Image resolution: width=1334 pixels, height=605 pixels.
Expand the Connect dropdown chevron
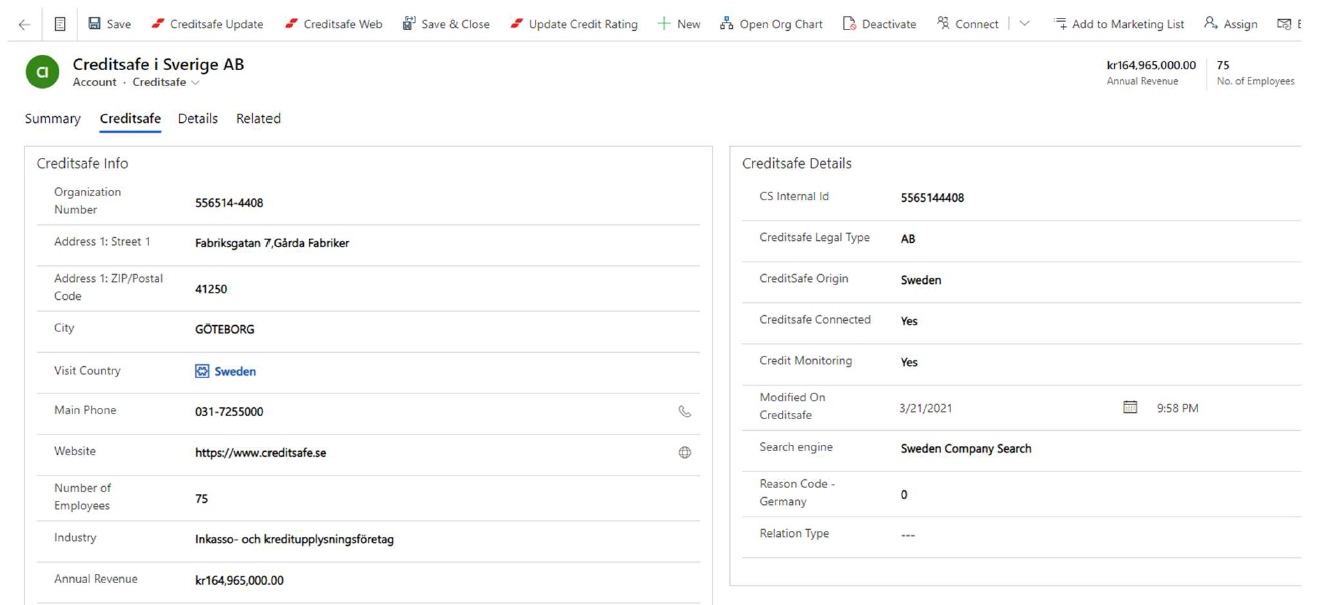pyautogui.click(x=1024, y=24)
